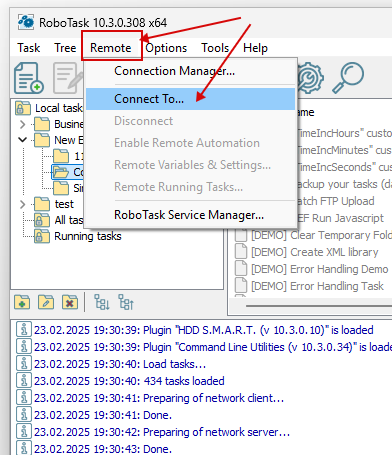This screenshot has width=392, height=455.
Task: Open the Help menu
Action: [255, 48]
